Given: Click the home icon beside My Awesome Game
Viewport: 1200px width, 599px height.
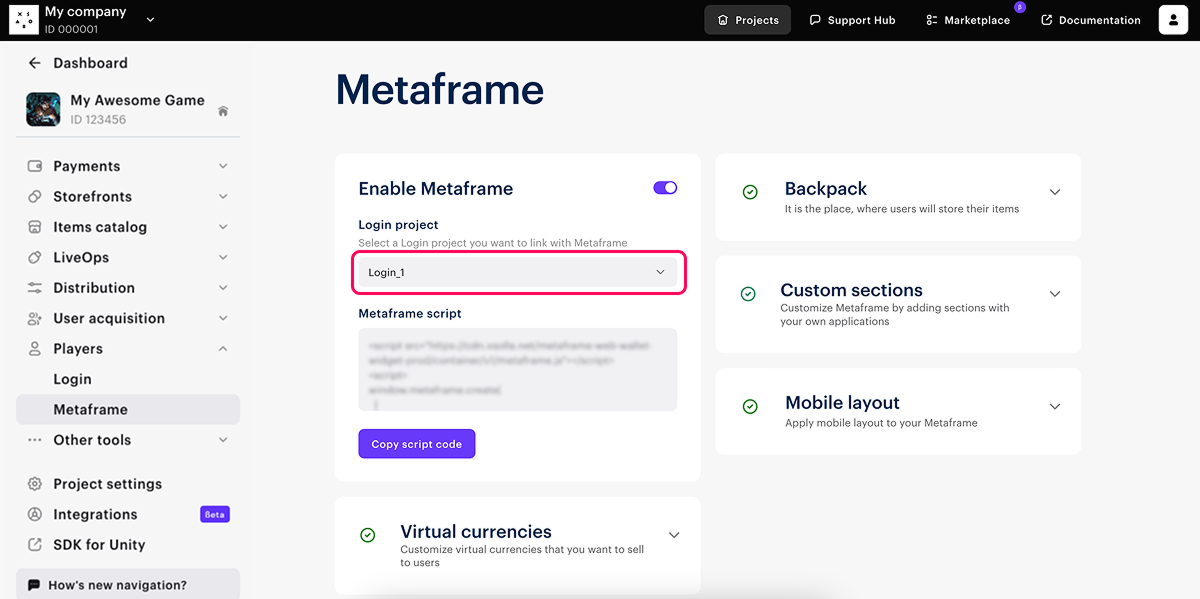Looking at the screenshot, I should 223,111.
